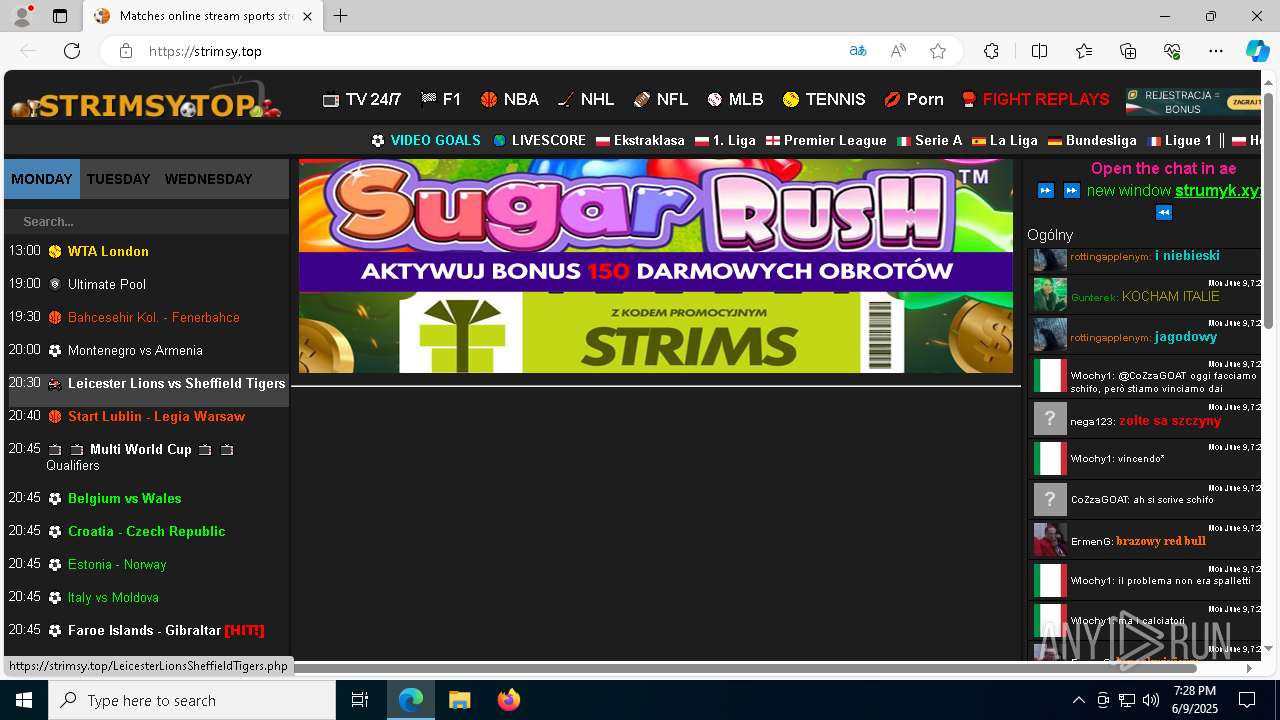
Task: Open the WTA London match
Action: pyautogui.click(x=108, y=251)
